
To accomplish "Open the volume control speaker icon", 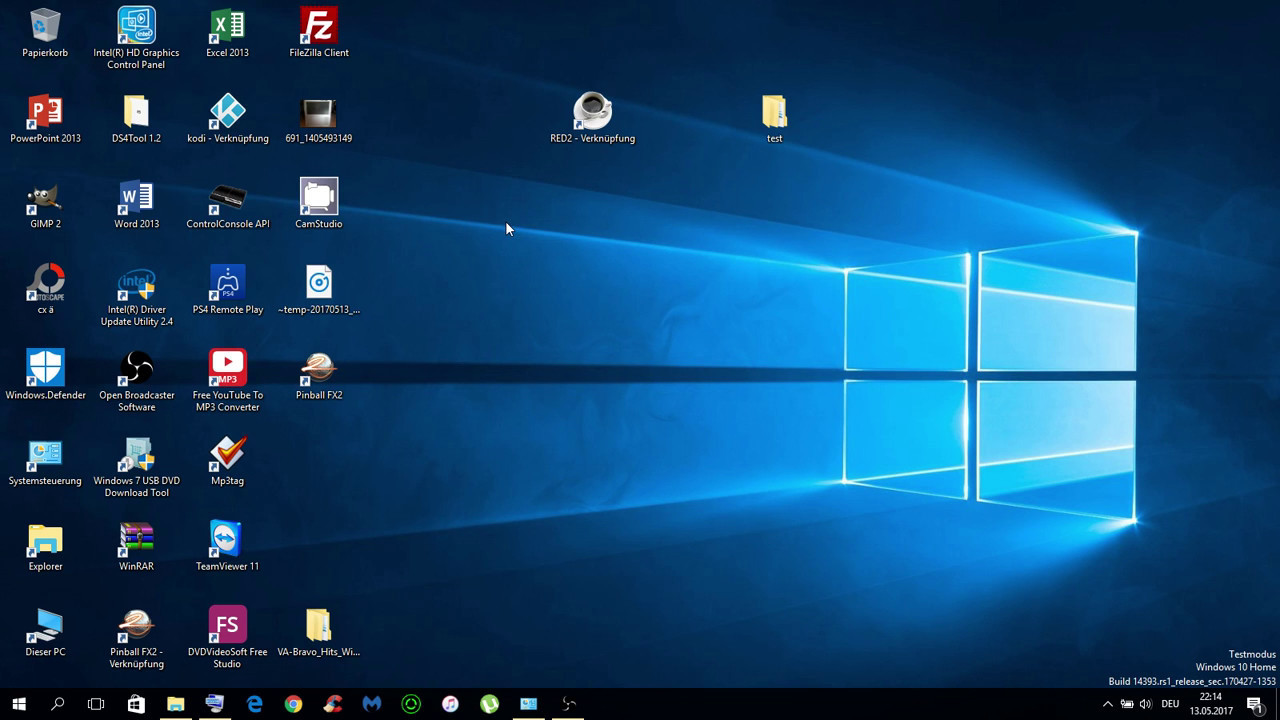I will pos(1145,704).
